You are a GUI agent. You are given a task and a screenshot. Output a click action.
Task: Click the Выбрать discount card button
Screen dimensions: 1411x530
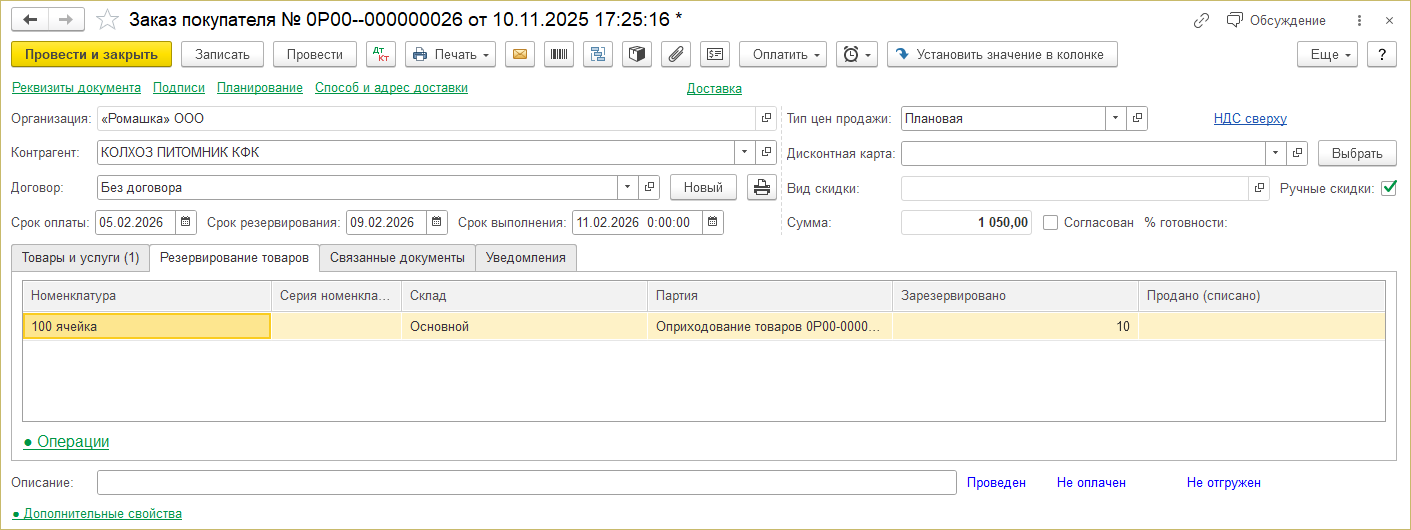pyautogui.click(x=1357, y=153)
